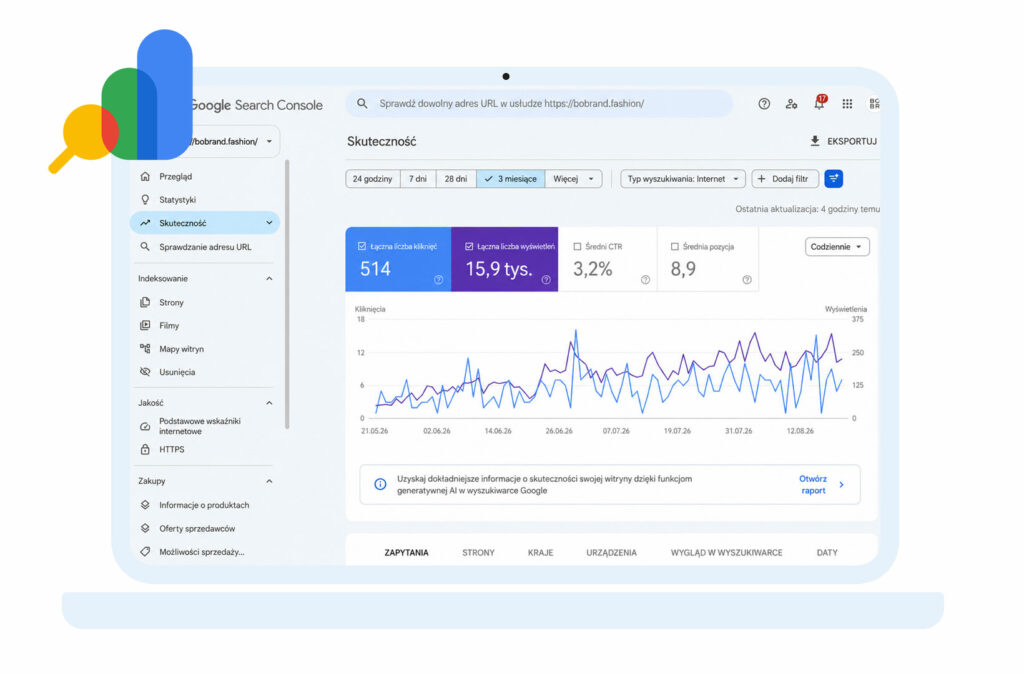
Task: Uncheck Łączna liczba wyświetleń checkbox
Action: tap(469, 246)
